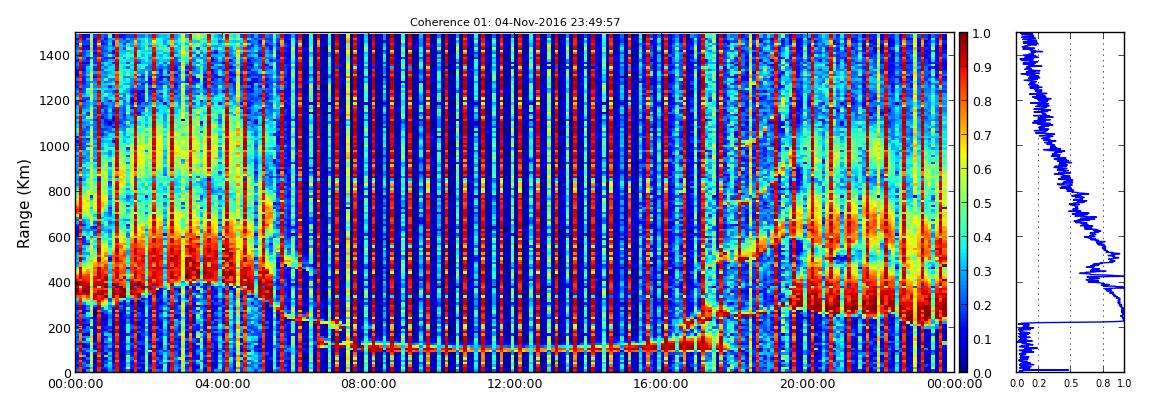Click the 600 range tick label
1150x407 pixels.
[57, 238]
